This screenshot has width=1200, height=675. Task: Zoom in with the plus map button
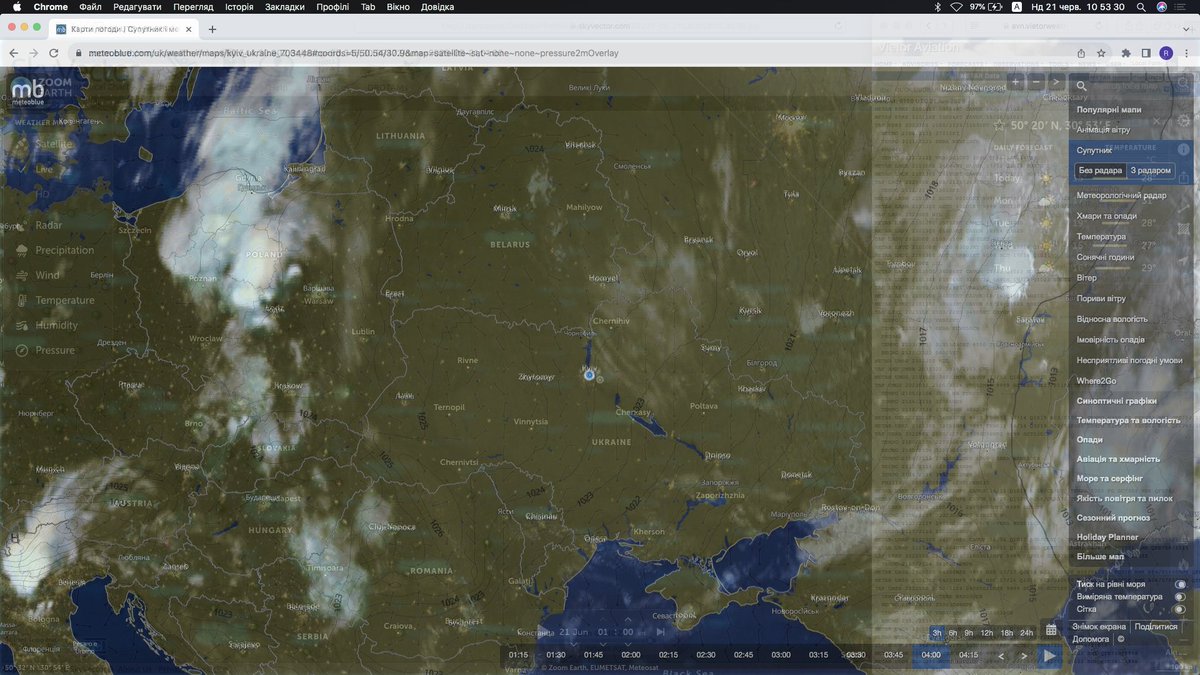[1016, 81]
